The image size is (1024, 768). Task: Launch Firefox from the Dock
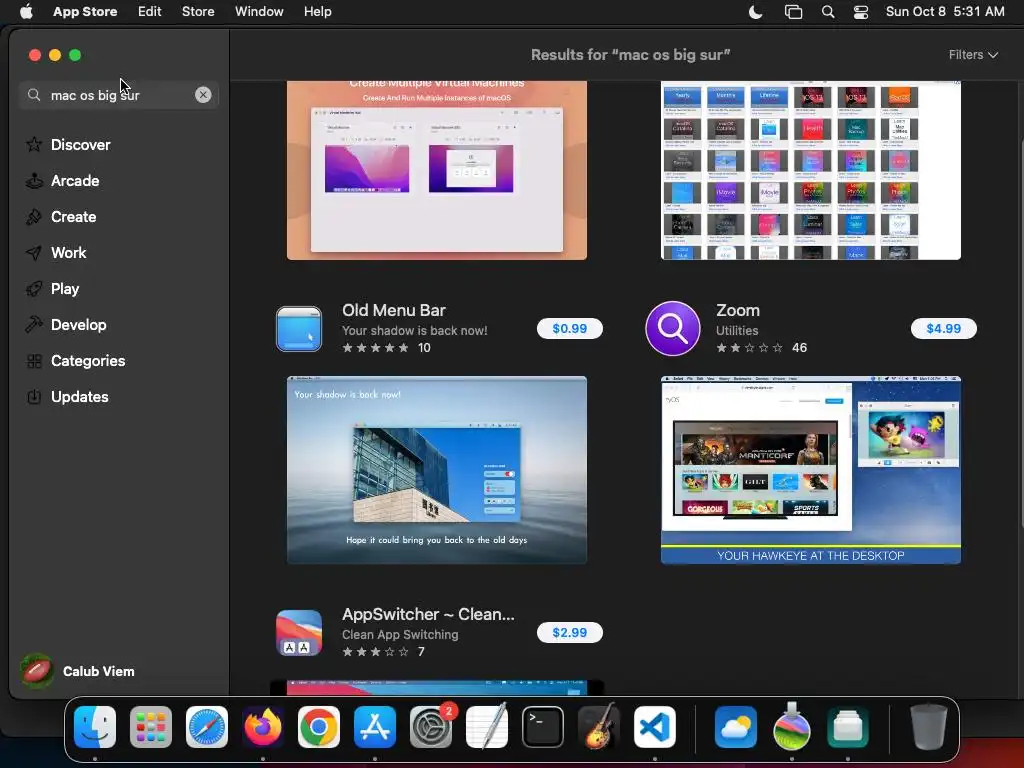click(x=263, y=727)
